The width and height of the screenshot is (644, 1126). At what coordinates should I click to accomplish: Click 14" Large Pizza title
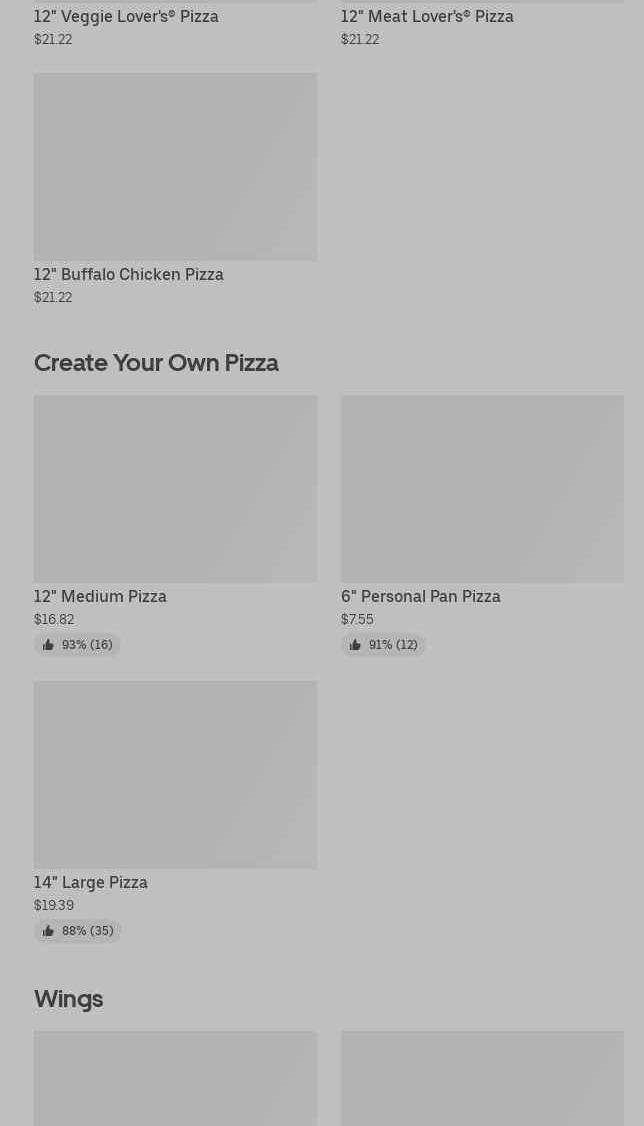(x=91, y=882)
